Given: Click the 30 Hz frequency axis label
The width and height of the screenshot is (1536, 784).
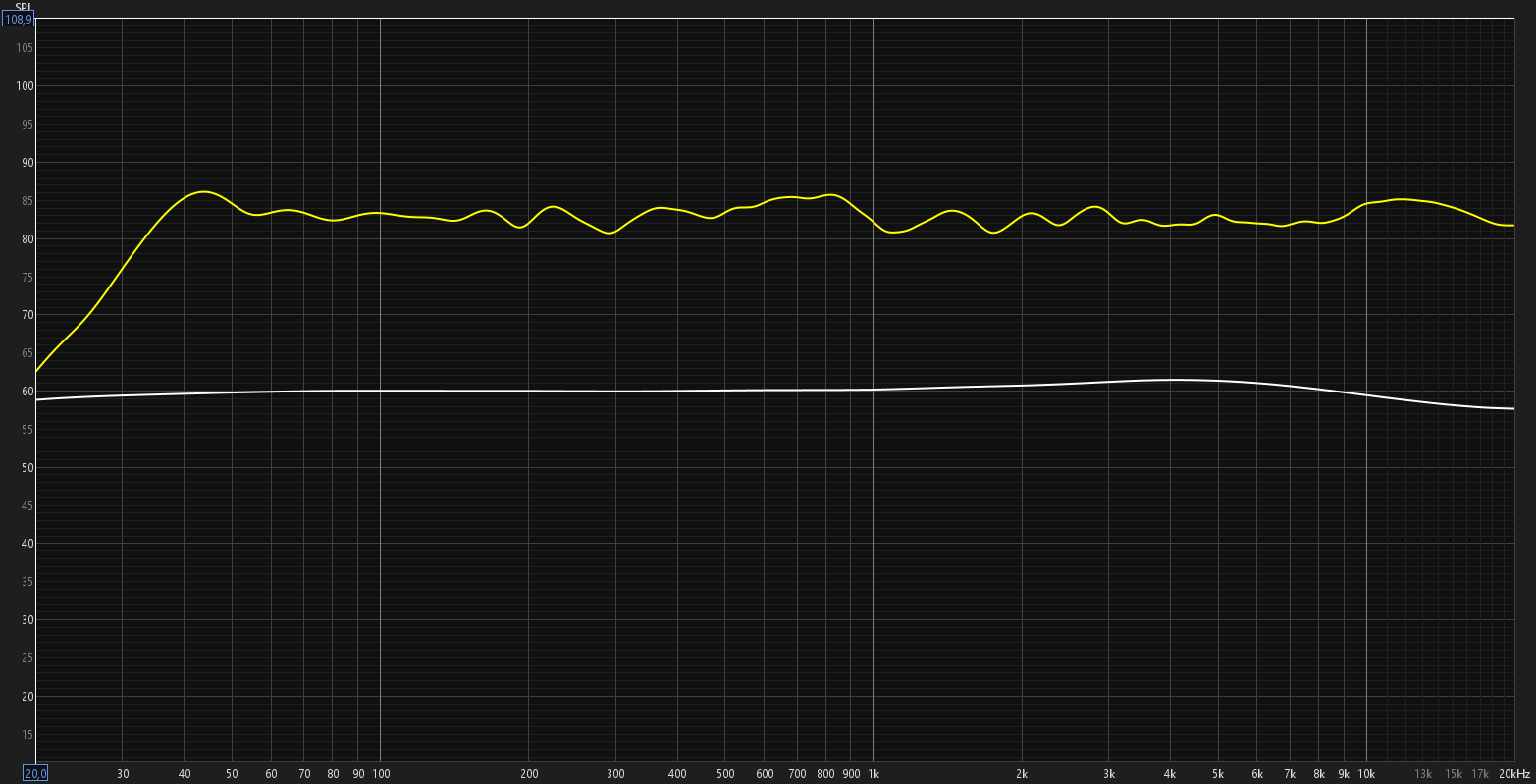Looking at the screenshot, I should click(123, 774).
